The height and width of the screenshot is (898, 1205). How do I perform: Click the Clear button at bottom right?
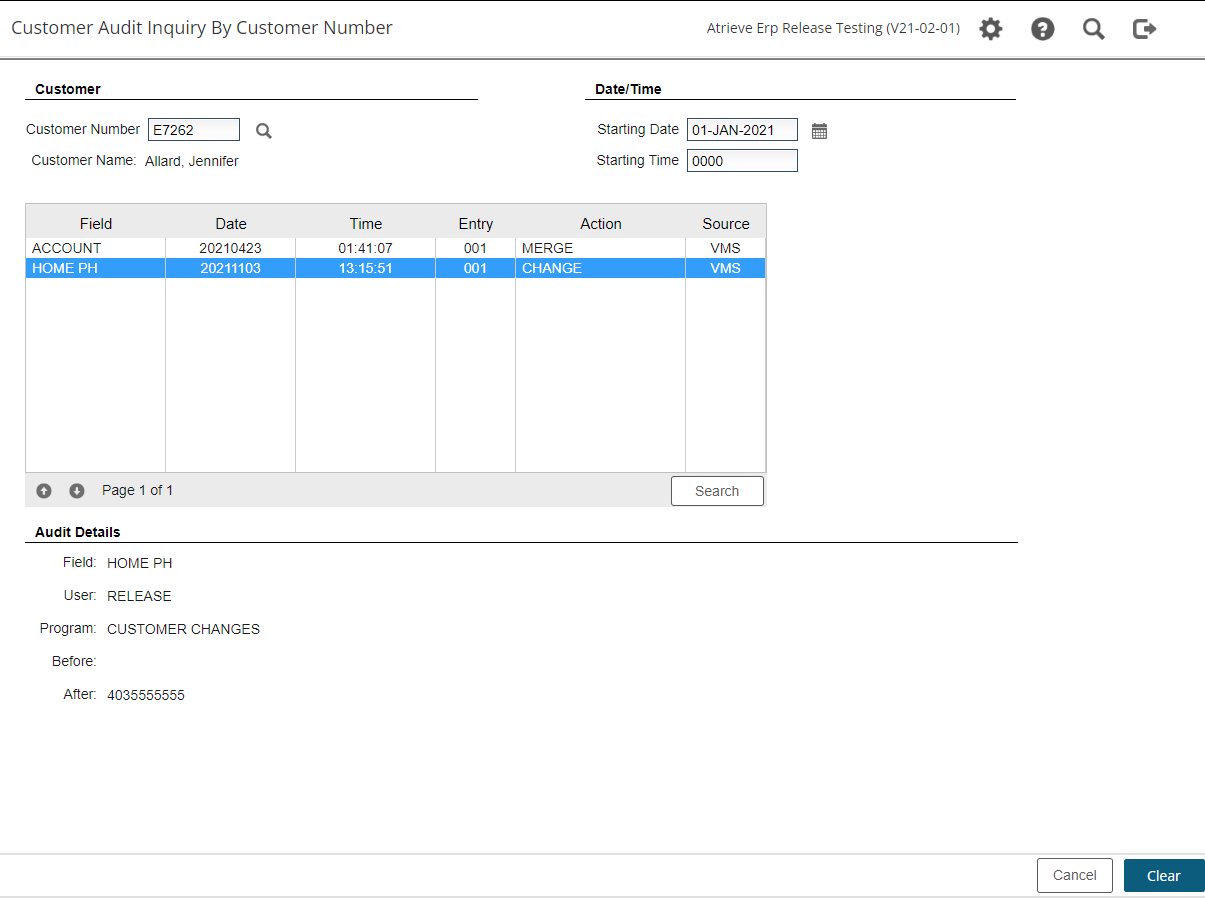(1163, 875)
